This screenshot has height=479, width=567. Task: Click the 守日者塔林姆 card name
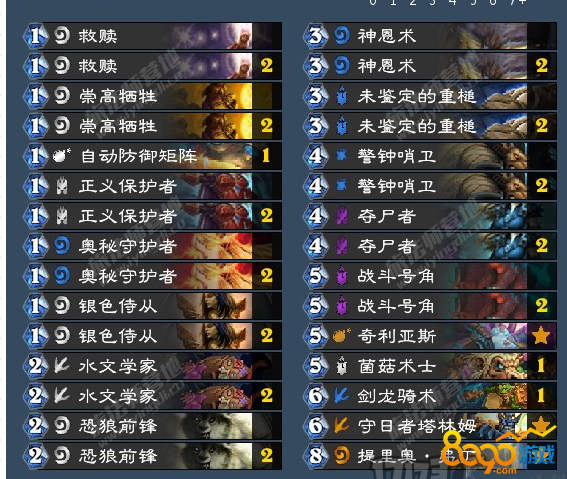coord(417,426)
